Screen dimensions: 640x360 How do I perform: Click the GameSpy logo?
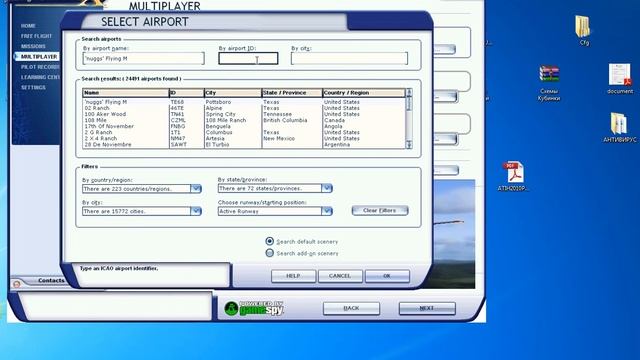pyautogui.click(x=254, y=309)
